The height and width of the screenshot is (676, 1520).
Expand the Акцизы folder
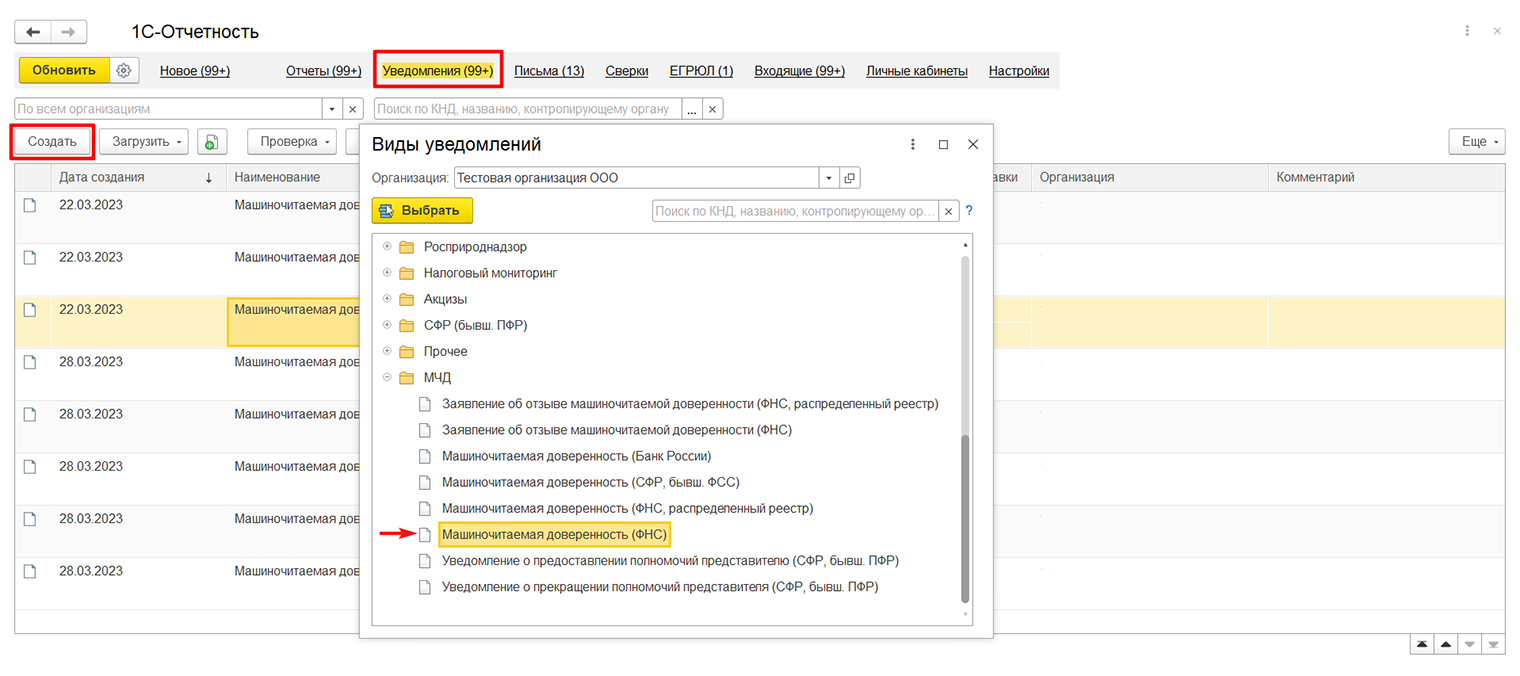pyautogui.click(x=387, y=299)
